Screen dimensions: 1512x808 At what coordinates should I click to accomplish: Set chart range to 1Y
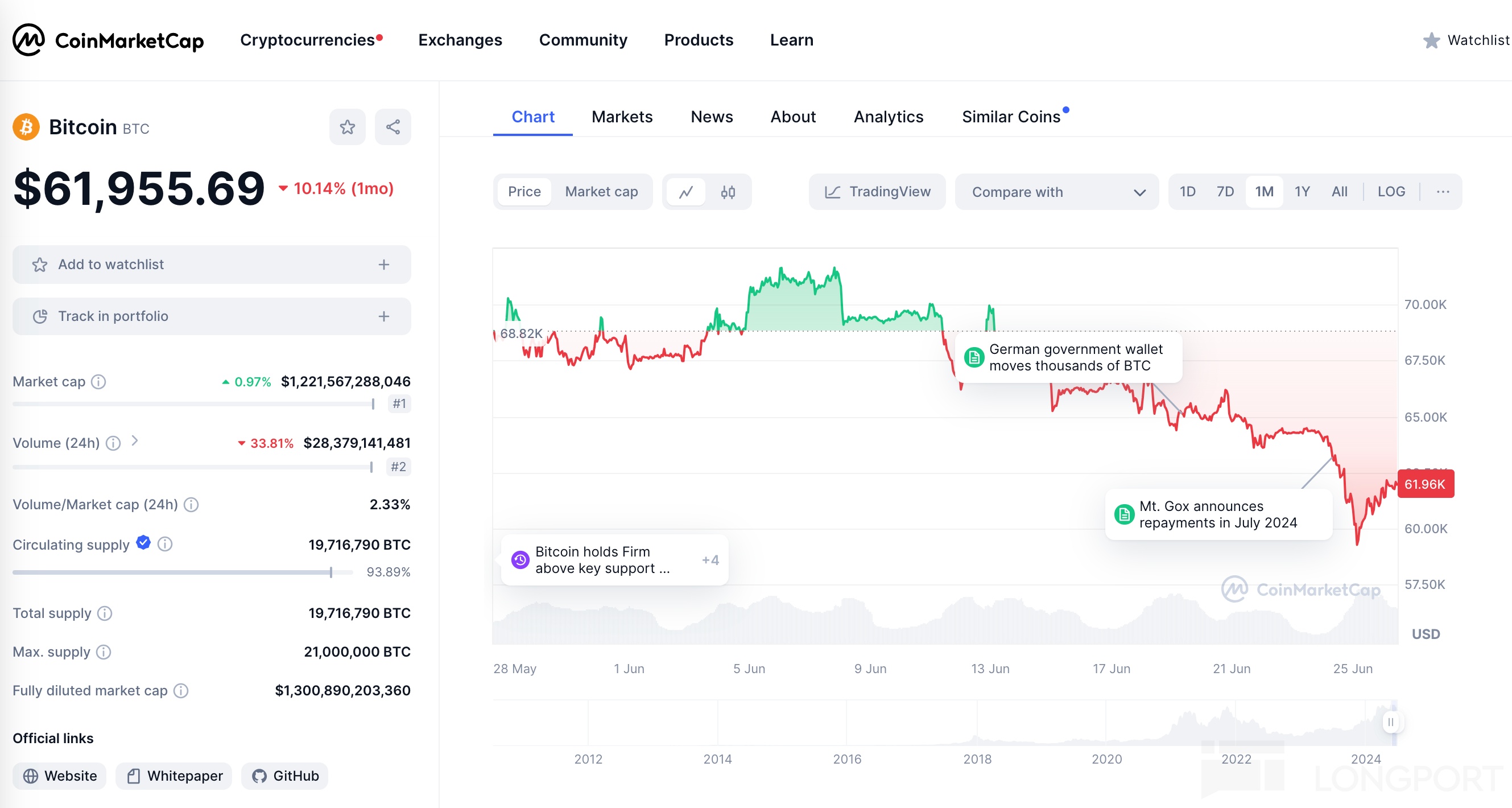coord(1302,191)
